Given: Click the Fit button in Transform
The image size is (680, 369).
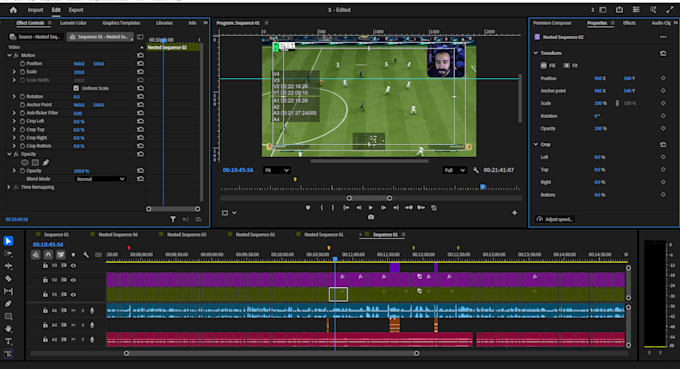Looking at the screenshot, I should point(570,65).
